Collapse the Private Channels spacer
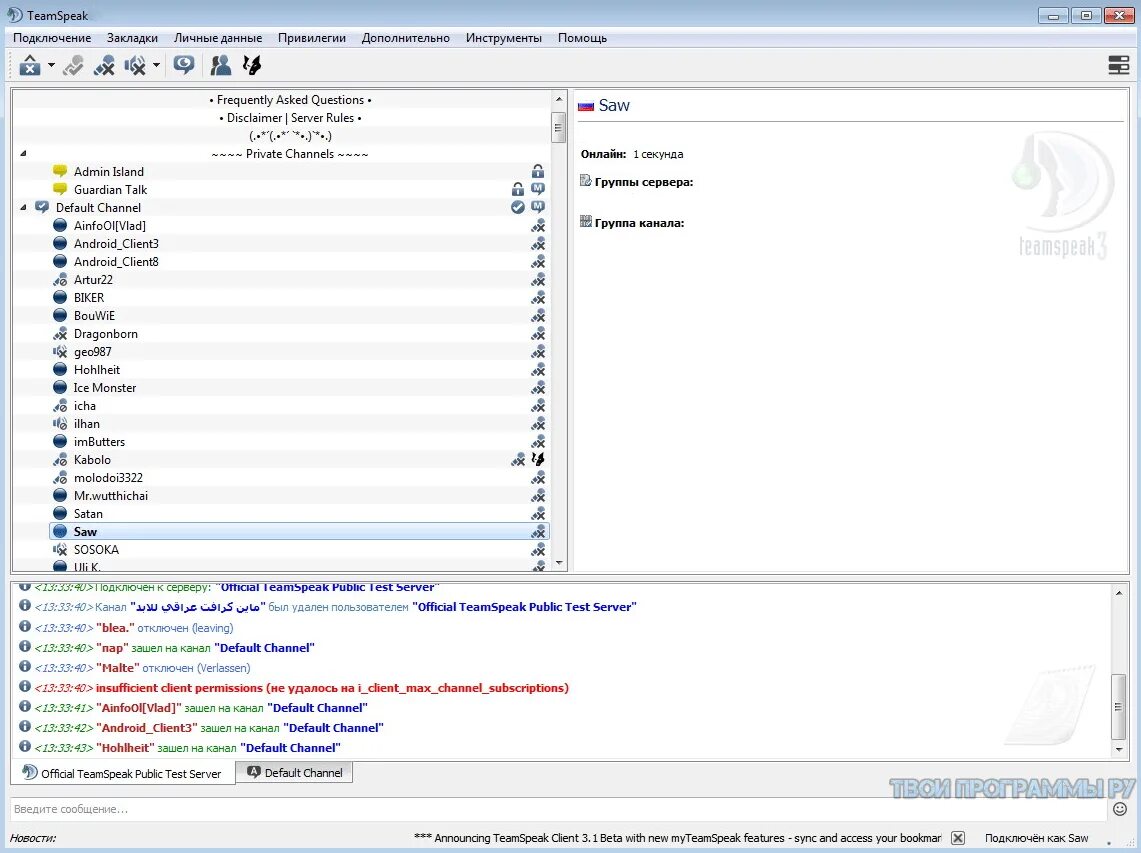The height and width of the screenshot is (853, 1141). pyautogui.click(x=23, y=154)
